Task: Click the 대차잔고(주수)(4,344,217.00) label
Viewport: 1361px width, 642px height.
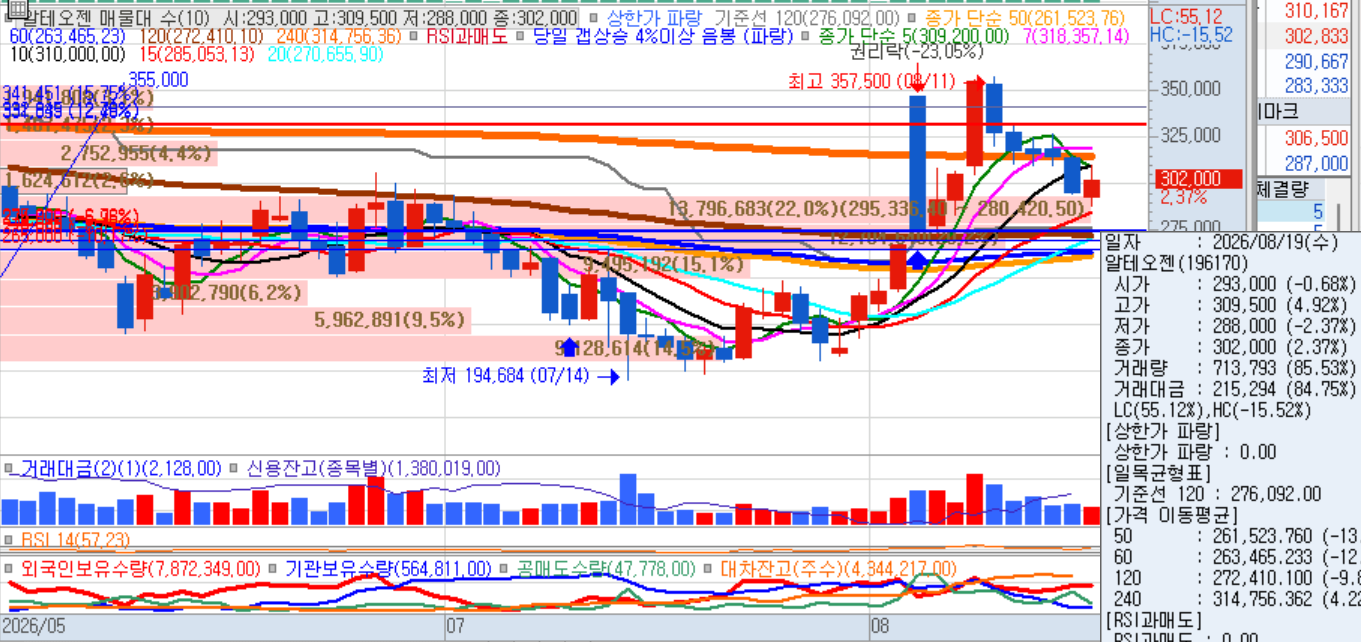Action: click(x=838, y=568)
